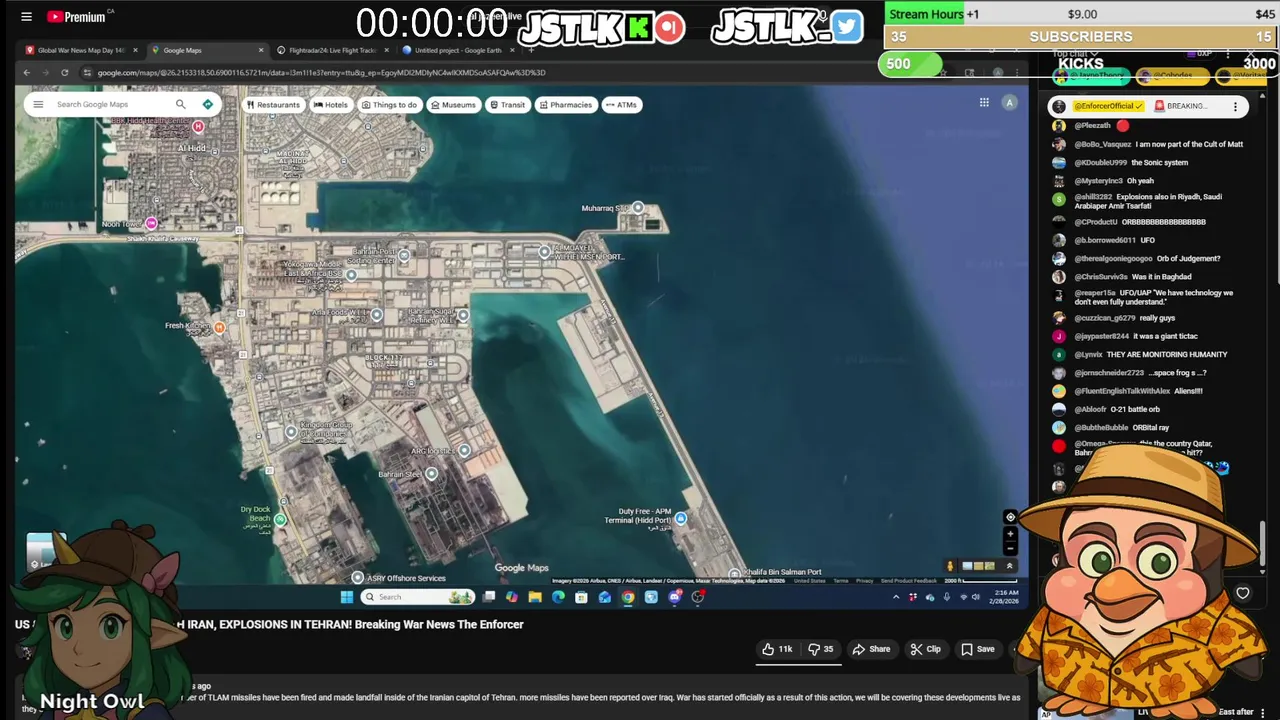
Task: Click the Khalifa Bin Salman Port marker
Action: pyautogui.click(x=735, y=574)
